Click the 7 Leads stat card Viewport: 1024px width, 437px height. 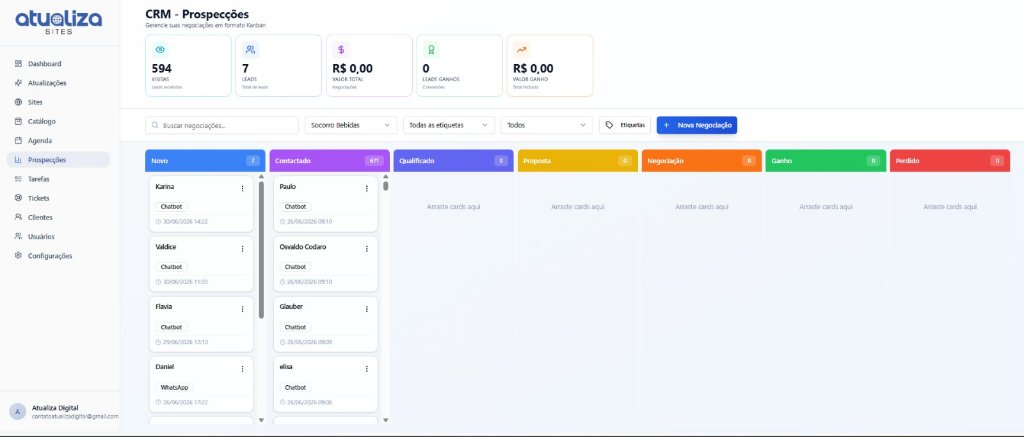click(278, 65)
